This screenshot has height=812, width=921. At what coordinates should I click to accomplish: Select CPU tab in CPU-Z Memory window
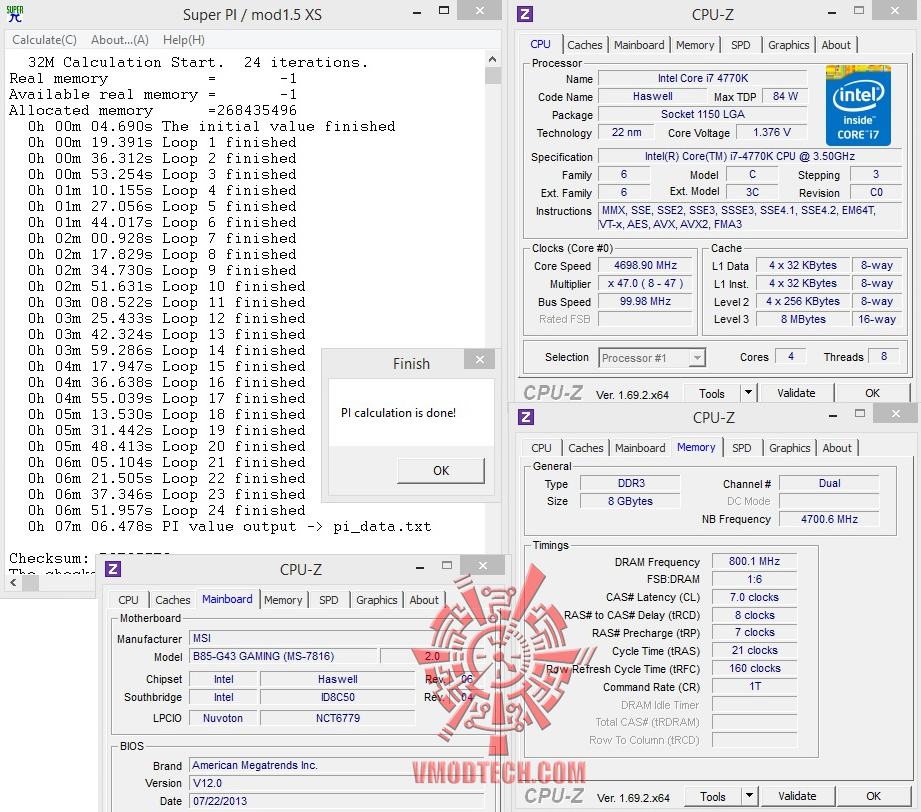point(541,448)
